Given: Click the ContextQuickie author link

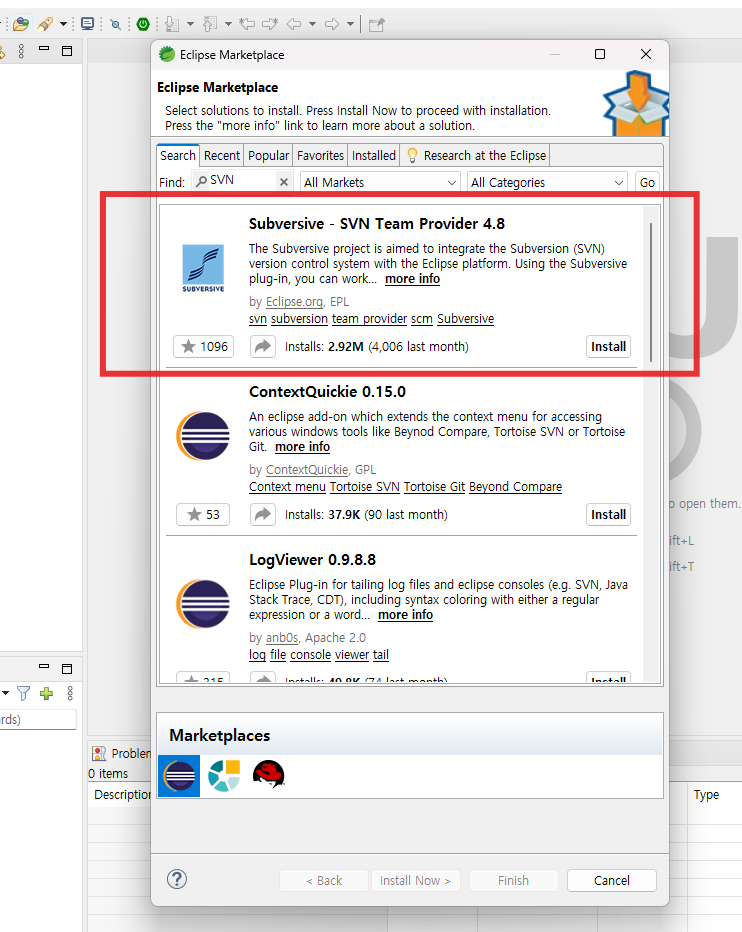Looking at the screenshot, I should [307, 470].
